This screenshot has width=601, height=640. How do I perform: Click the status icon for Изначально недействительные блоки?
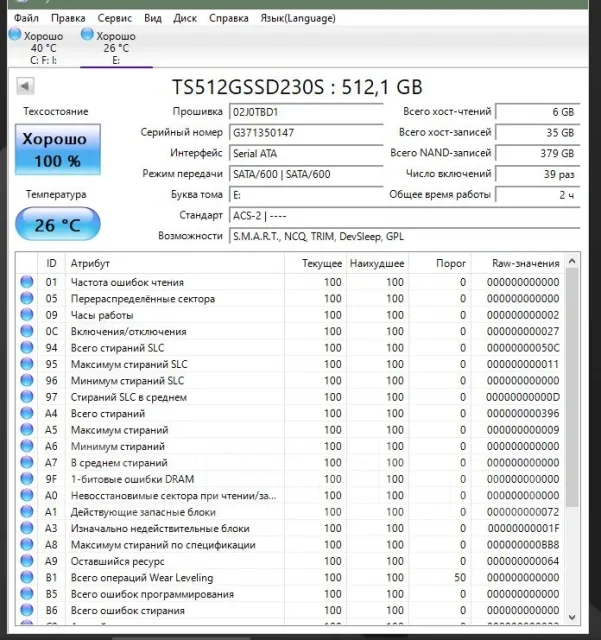pos(27,528)
